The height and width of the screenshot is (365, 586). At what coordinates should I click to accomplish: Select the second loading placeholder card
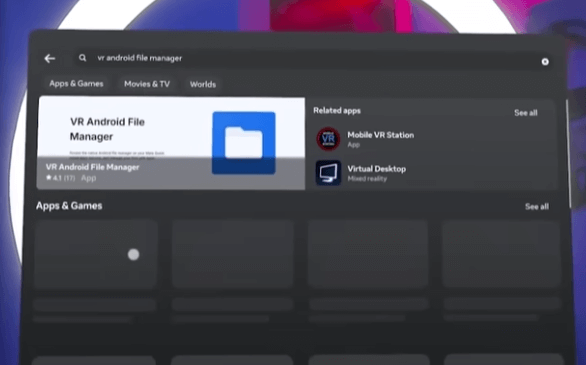pos(233,254)
